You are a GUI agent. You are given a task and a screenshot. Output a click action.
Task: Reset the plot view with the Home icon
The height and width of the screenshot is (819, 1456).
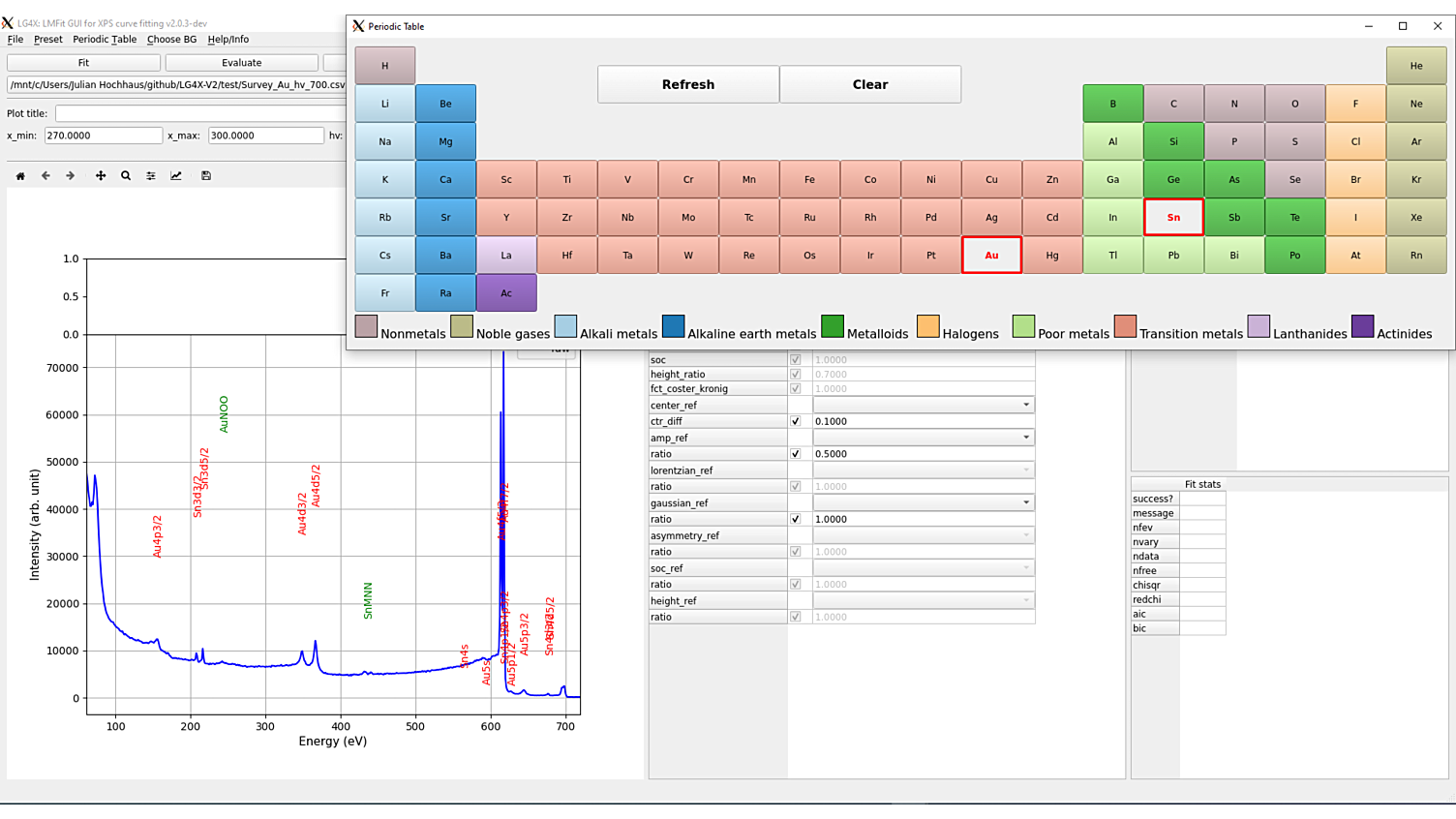point(20,176)
